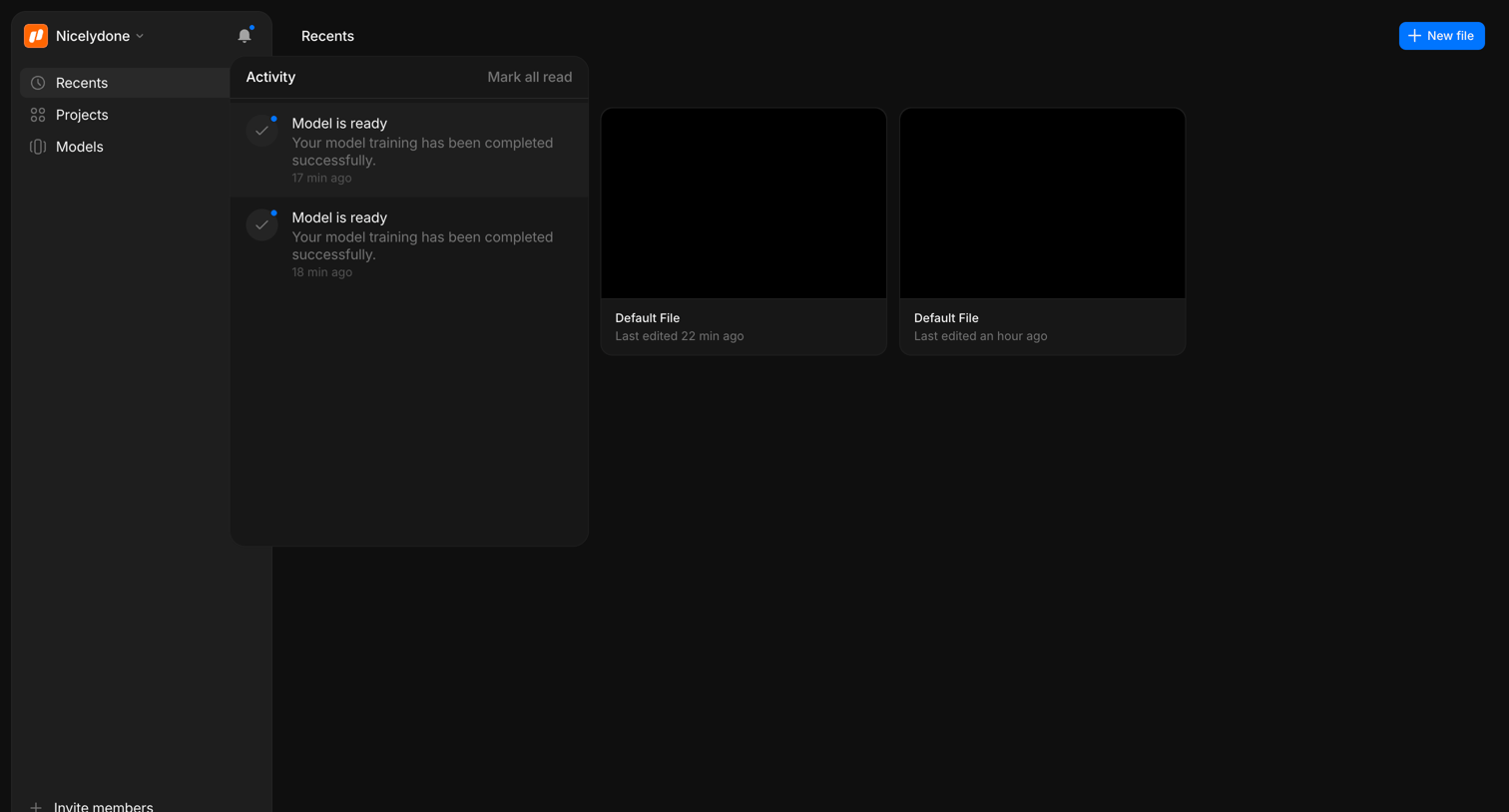Image resolution: width=1509 pixels, height=812 pixels.
Task: Click the Nicelydone workspace name
Action: 93,36
